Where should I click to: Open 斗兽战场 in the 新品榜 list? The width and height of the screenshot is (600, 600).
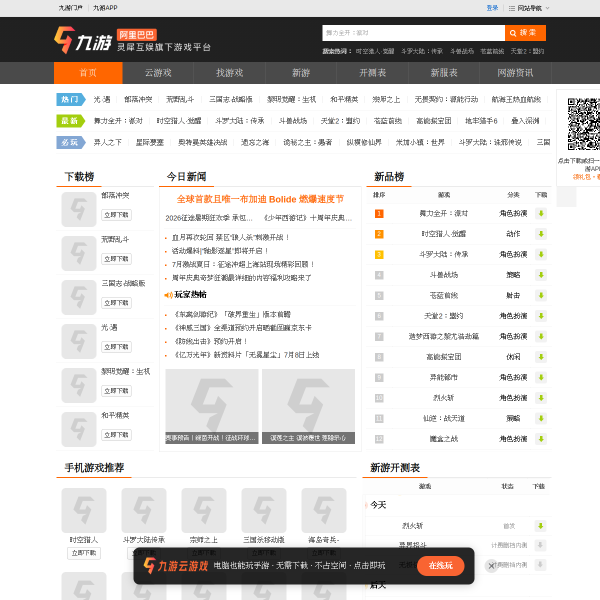444,275
